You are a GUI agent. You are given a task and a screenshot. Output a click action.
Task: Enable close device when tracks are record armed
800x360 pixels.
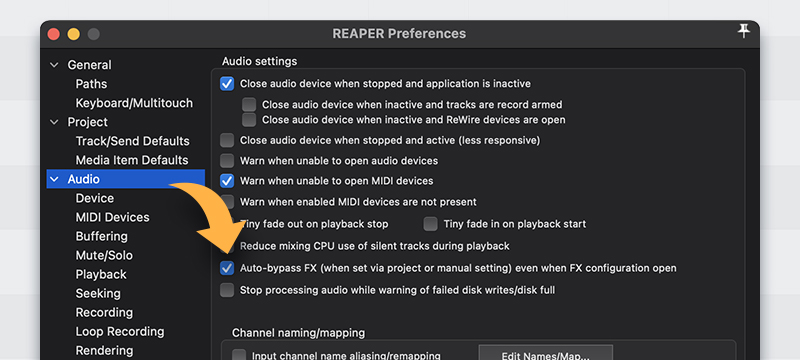[x=249, y=105]
